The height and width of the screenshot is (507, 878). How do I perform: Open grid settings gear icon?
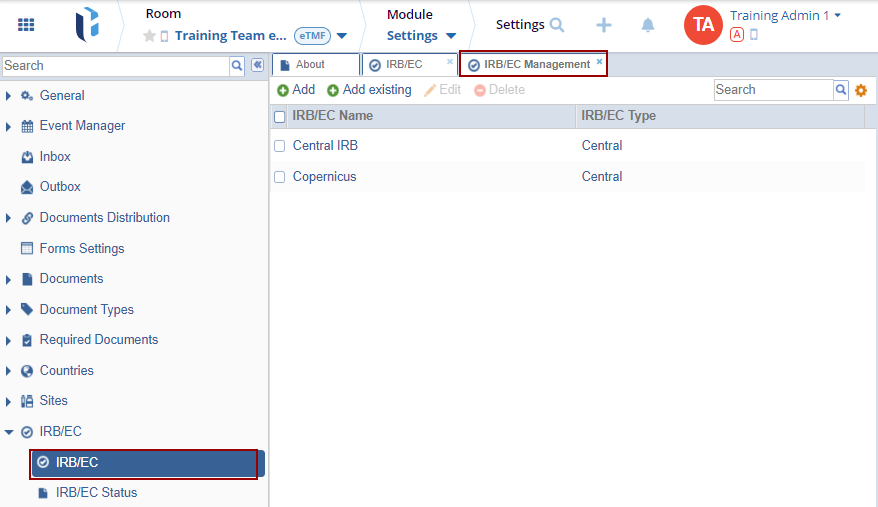861,90
